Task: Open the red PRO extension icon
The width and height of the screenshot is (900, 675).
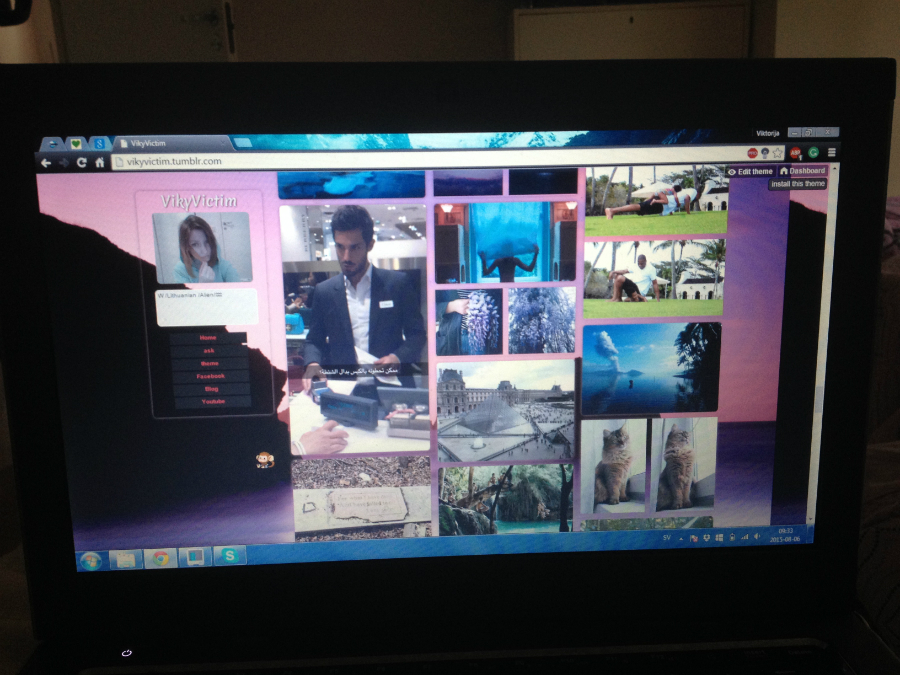Action: point(752,153)
